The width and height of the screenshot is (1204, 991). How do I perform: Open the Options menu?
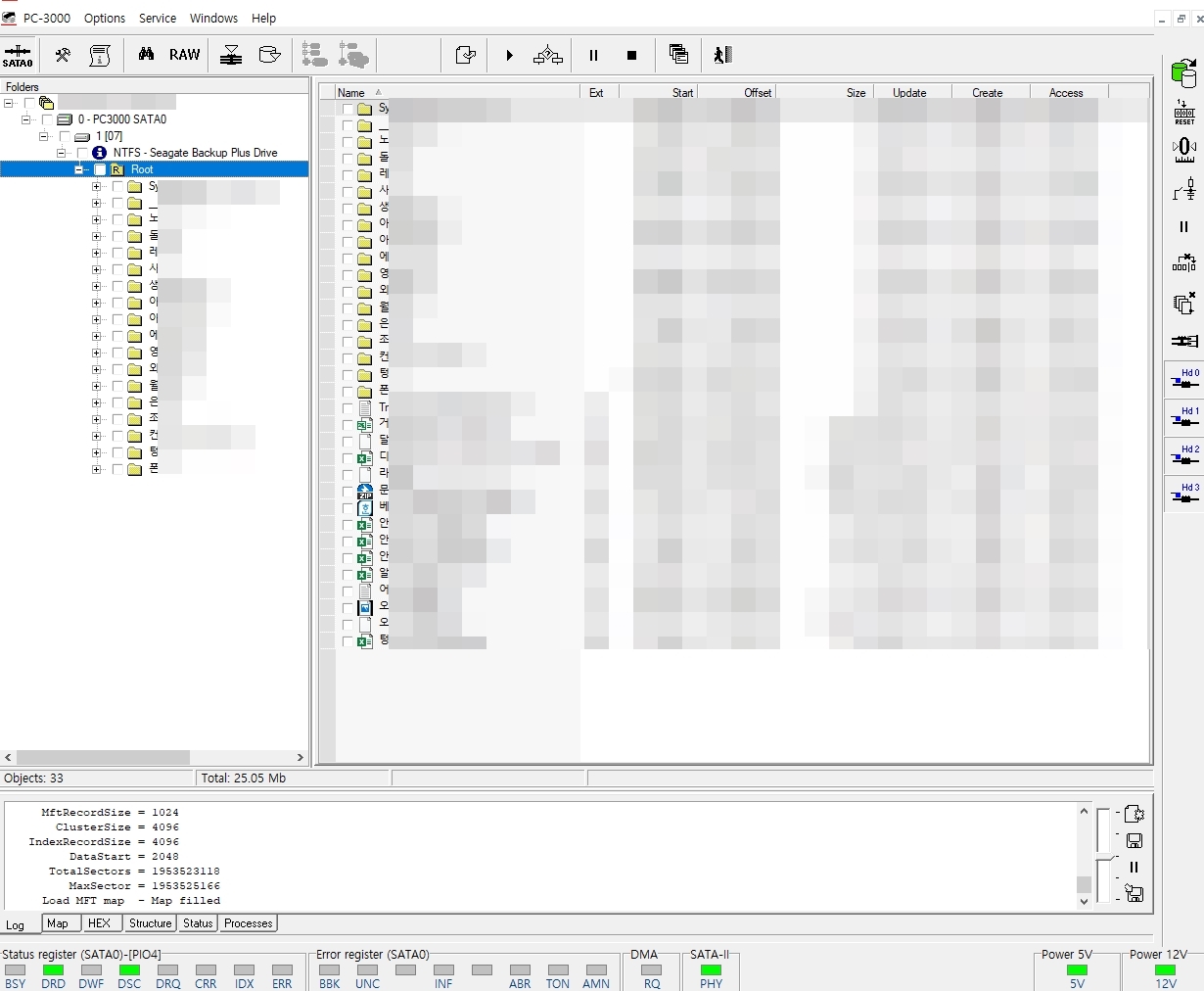pos(105,18)
